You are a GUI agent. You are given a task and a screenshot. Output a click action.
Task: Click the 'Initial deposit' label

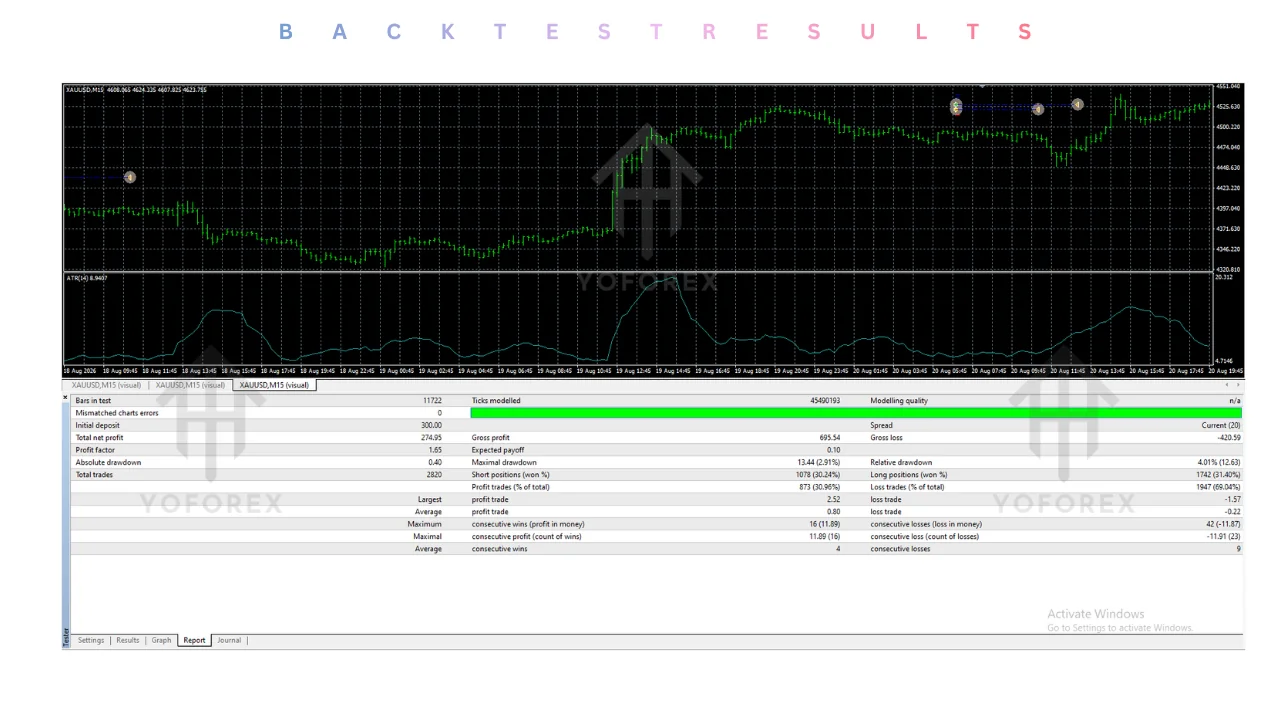click(97, 425)
